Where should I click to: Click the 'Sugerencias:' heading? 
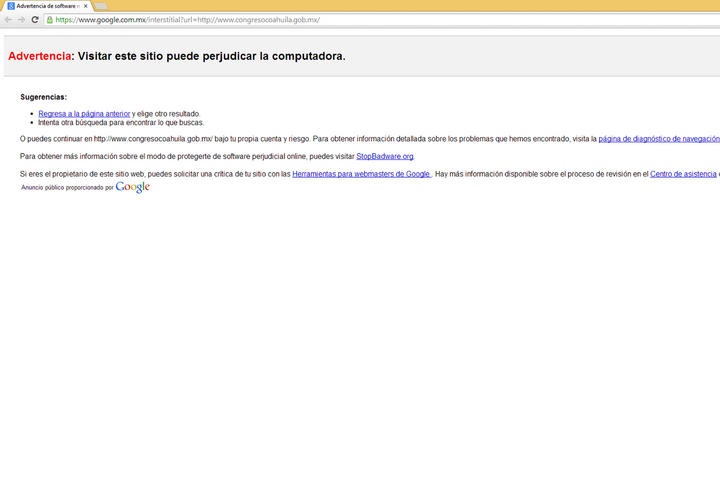pyautogui.click(x=43, y=97)
